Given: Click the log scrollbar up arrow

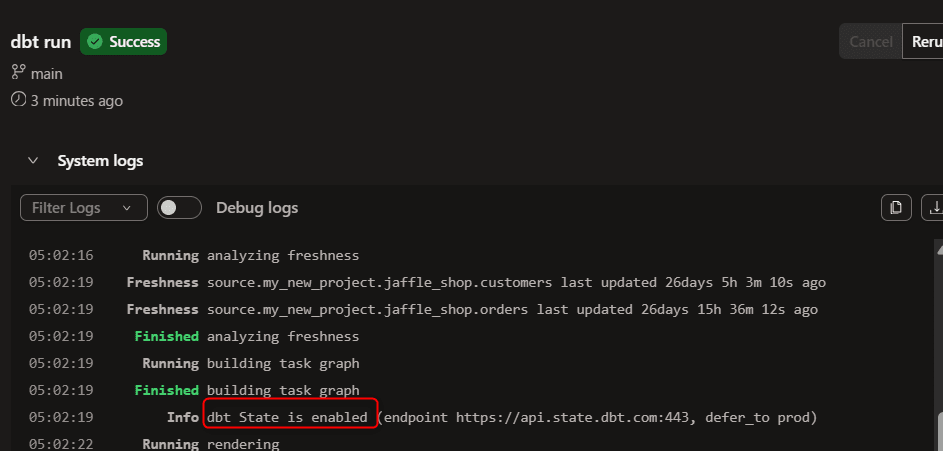Looking at the screenshot, I should coord(939,243).
